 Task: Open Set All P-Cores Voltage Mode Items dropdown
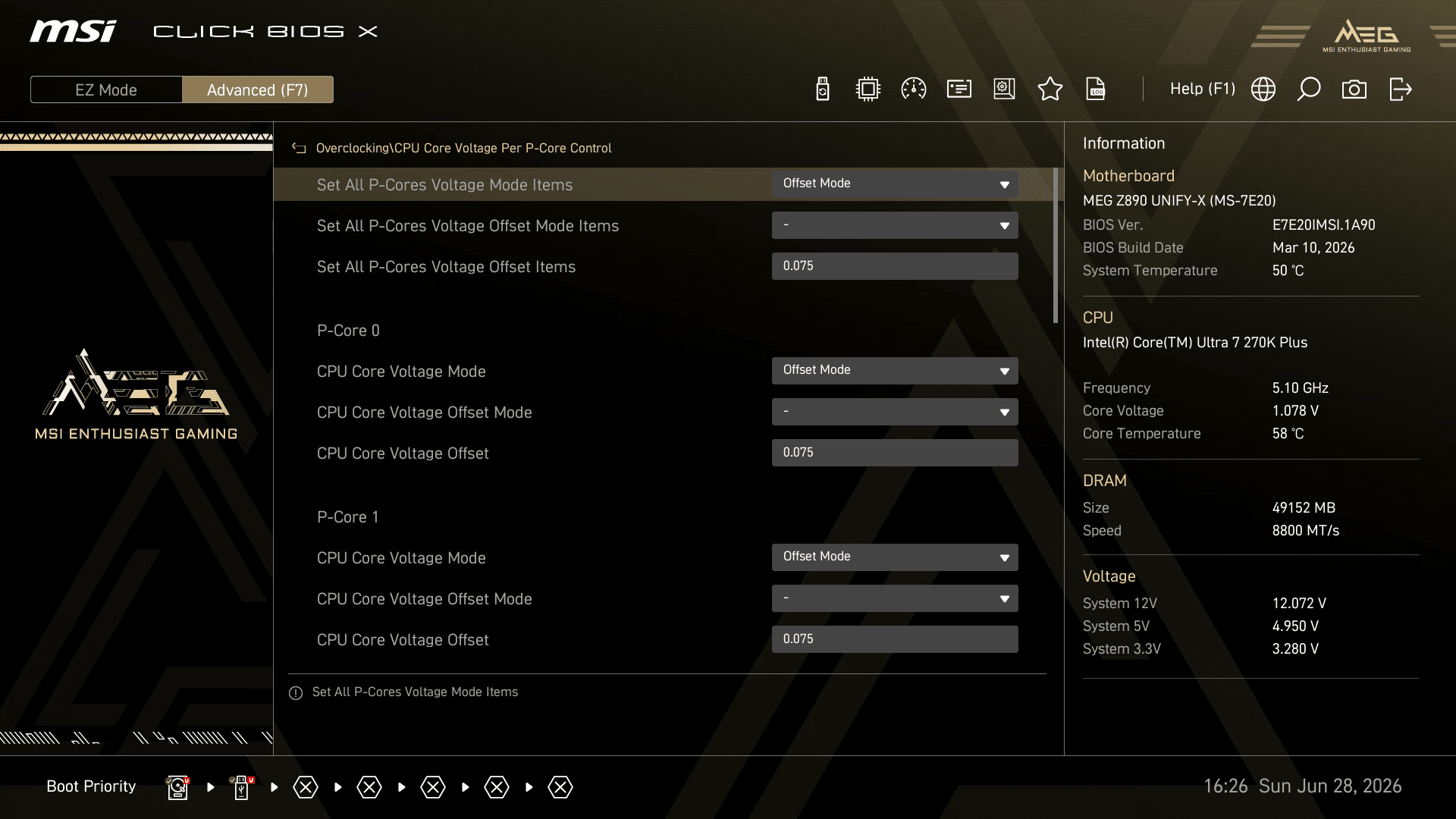click(x=895, y=184)
